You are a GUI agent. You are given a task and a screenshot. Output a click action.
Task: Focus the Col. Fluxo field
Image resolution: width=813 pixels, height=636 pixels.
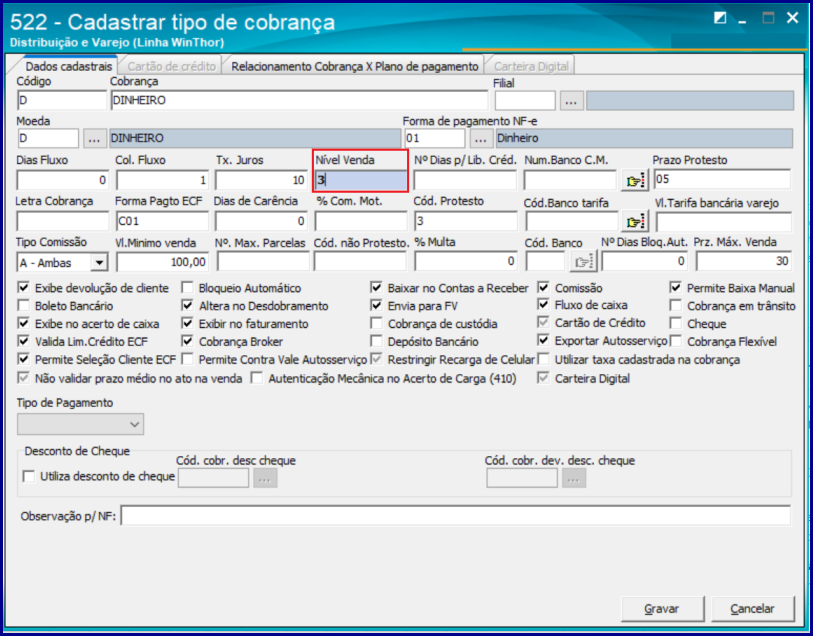162,180
